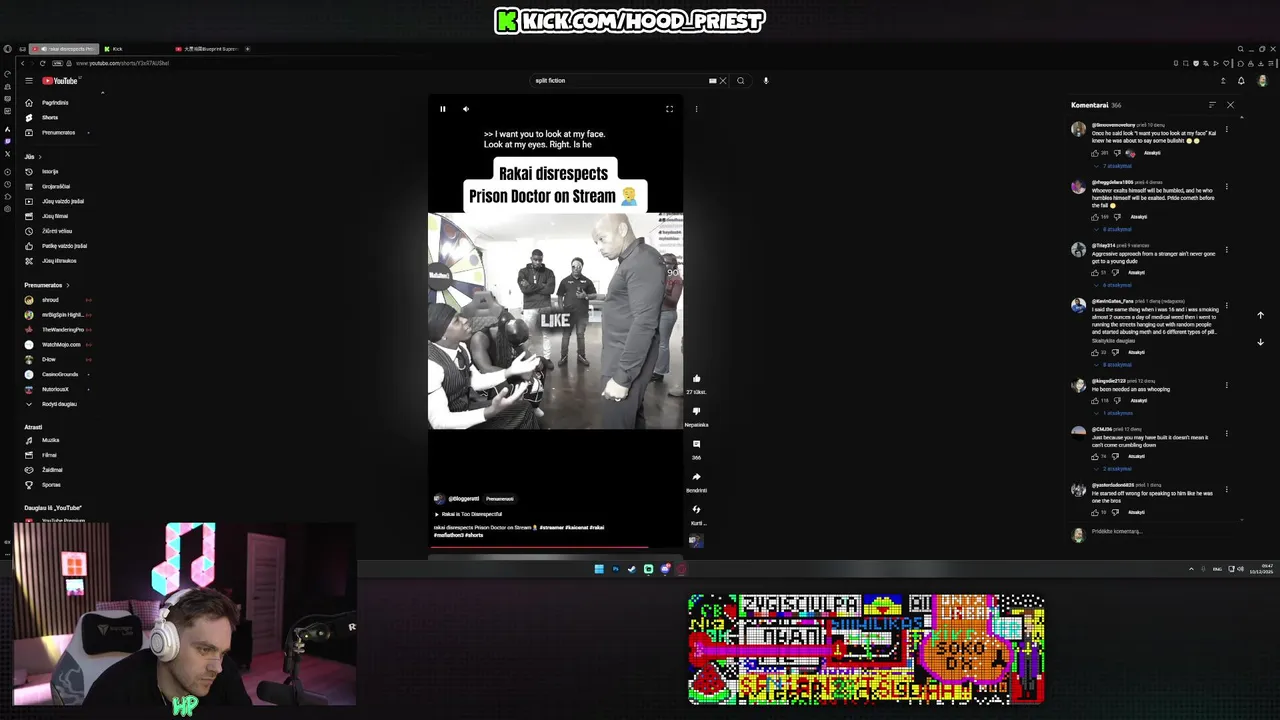This screenshot has width=1280, height=720.
Task: Share the Short with Bendrinti button
Action: (x=697, y=477)
